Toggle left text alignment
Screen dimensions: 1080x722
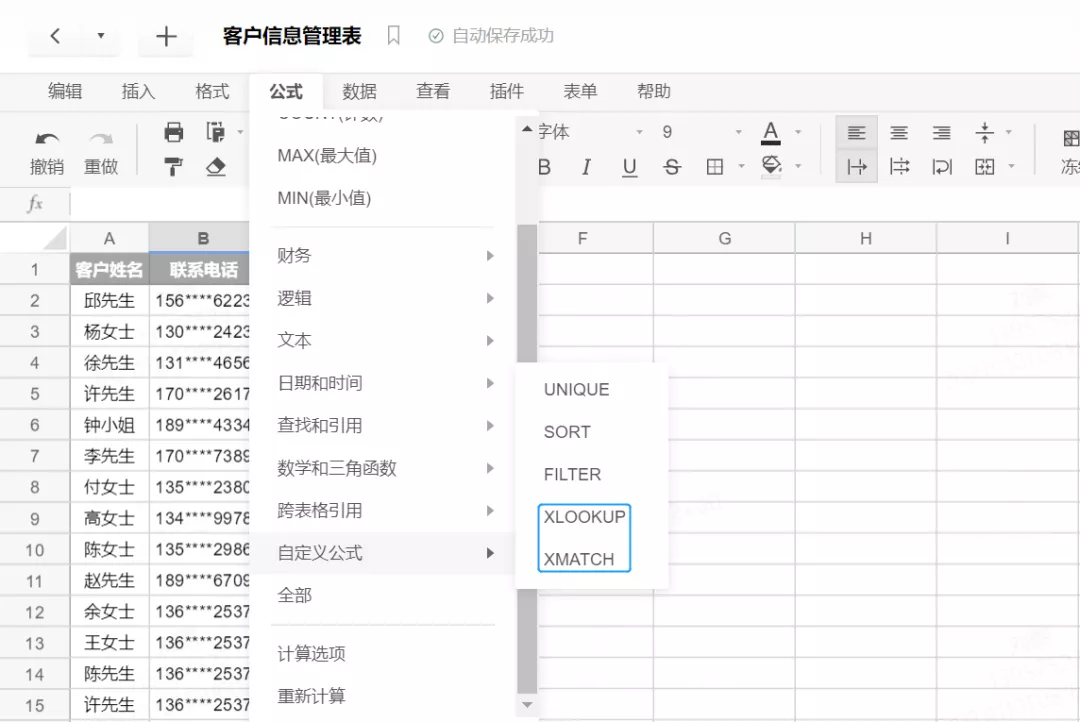pyautogui.click(x=855, y=131)
